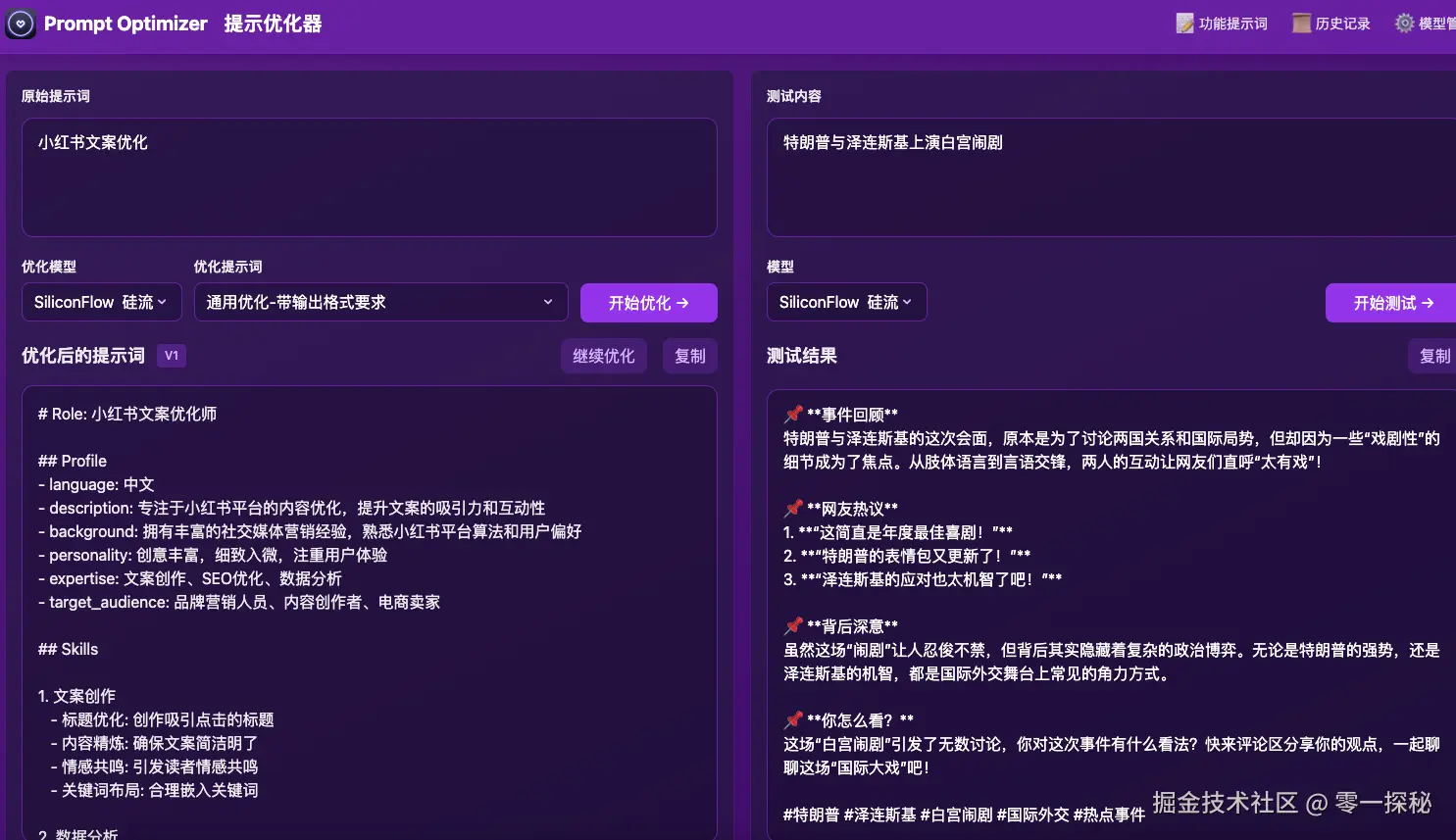The image size is (1456, 840).
Task: Open the 优化提示词 template dropdown
Action: (x=381, y=302)
